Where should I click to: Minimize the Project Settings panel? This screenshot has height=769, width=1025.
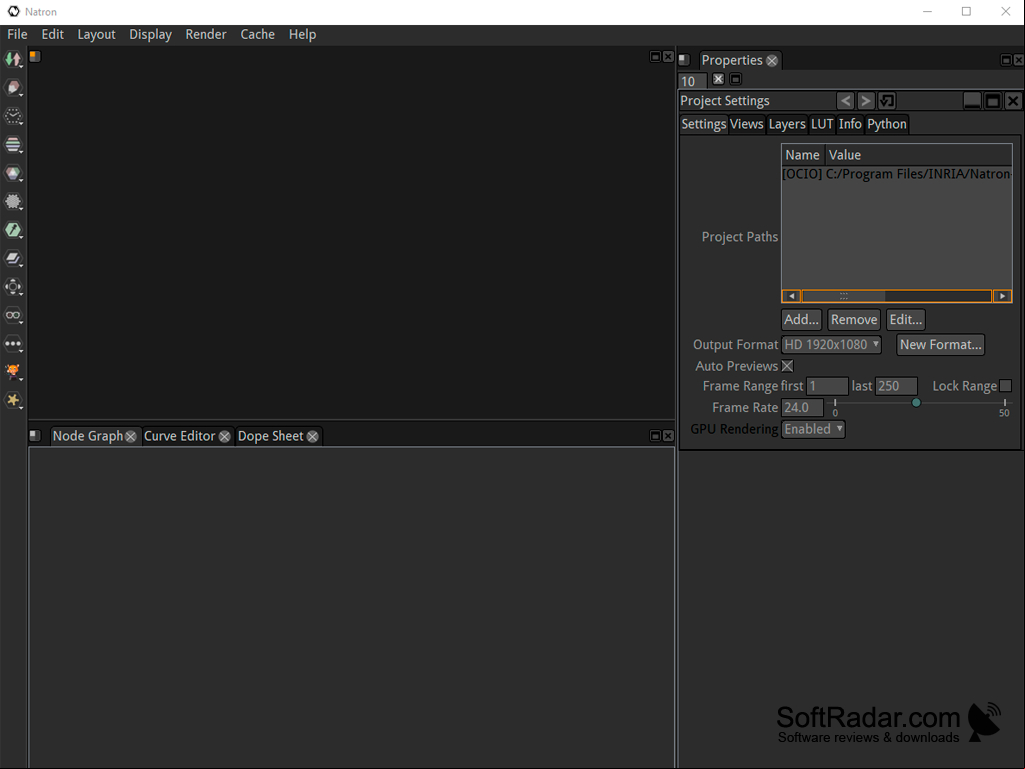pos(972,101)
